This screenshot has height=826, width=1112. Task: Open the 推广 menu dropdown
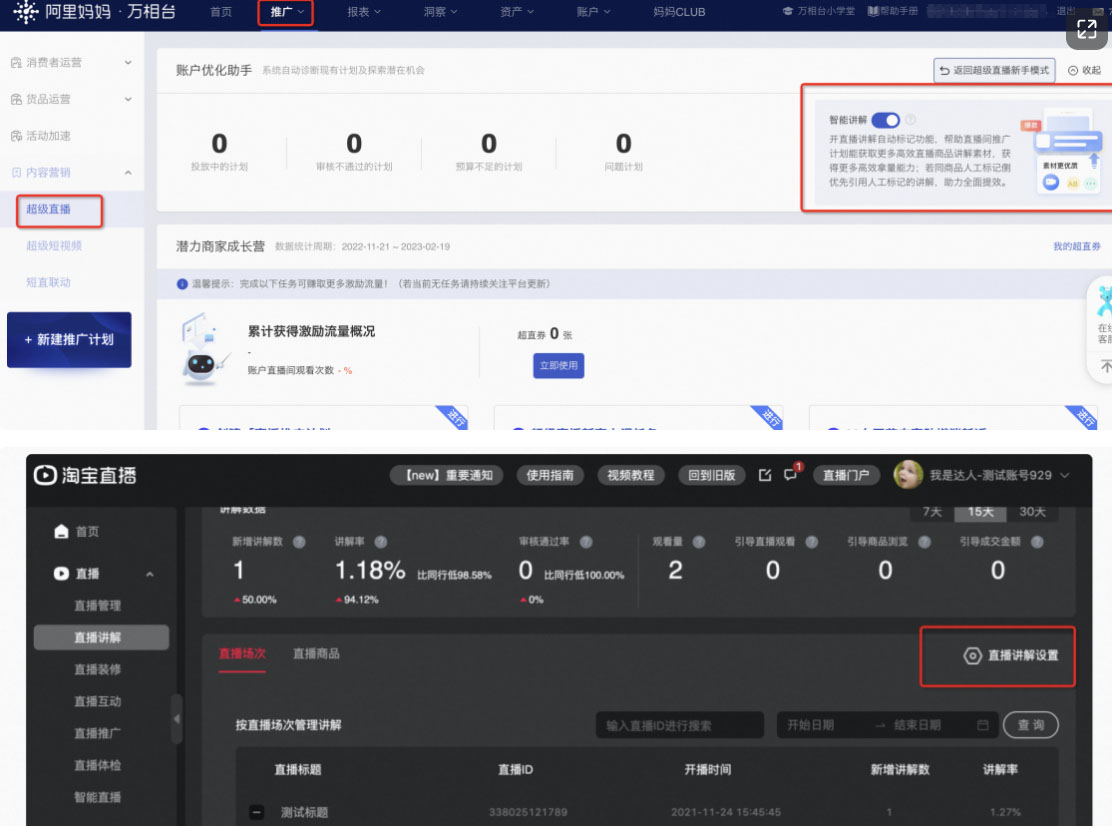(285, 13)
